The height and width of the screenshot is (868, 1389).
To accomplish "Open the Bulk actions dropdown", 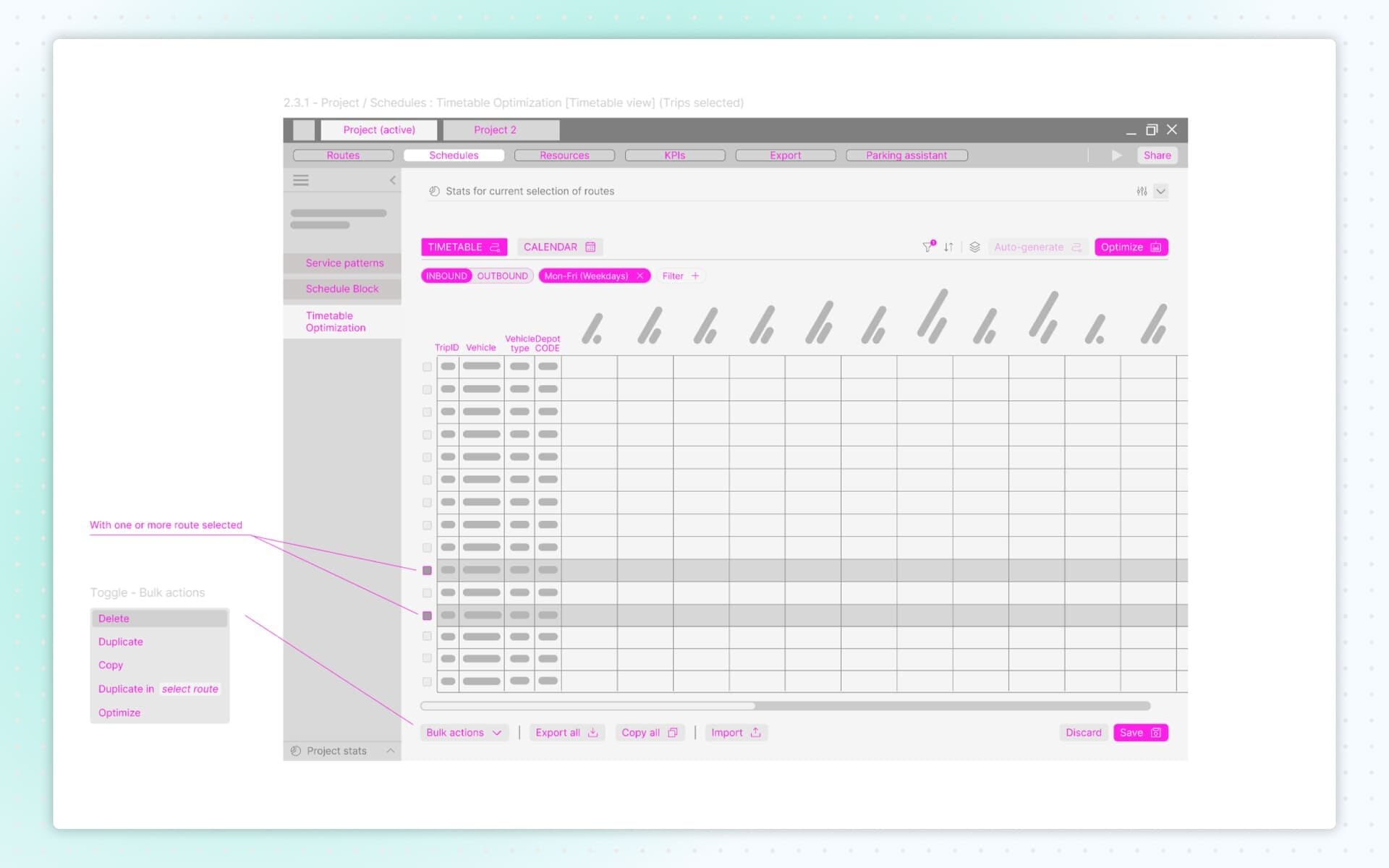I will (x=464, y=732).
